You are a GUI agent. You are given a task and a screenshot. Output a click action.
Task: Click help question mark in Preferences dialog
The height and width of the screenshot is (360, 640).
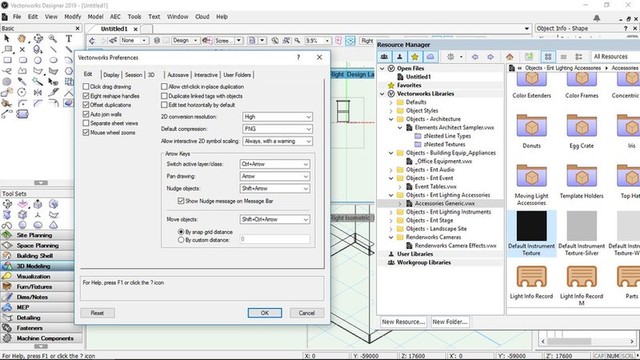click(x=298, y=58)
